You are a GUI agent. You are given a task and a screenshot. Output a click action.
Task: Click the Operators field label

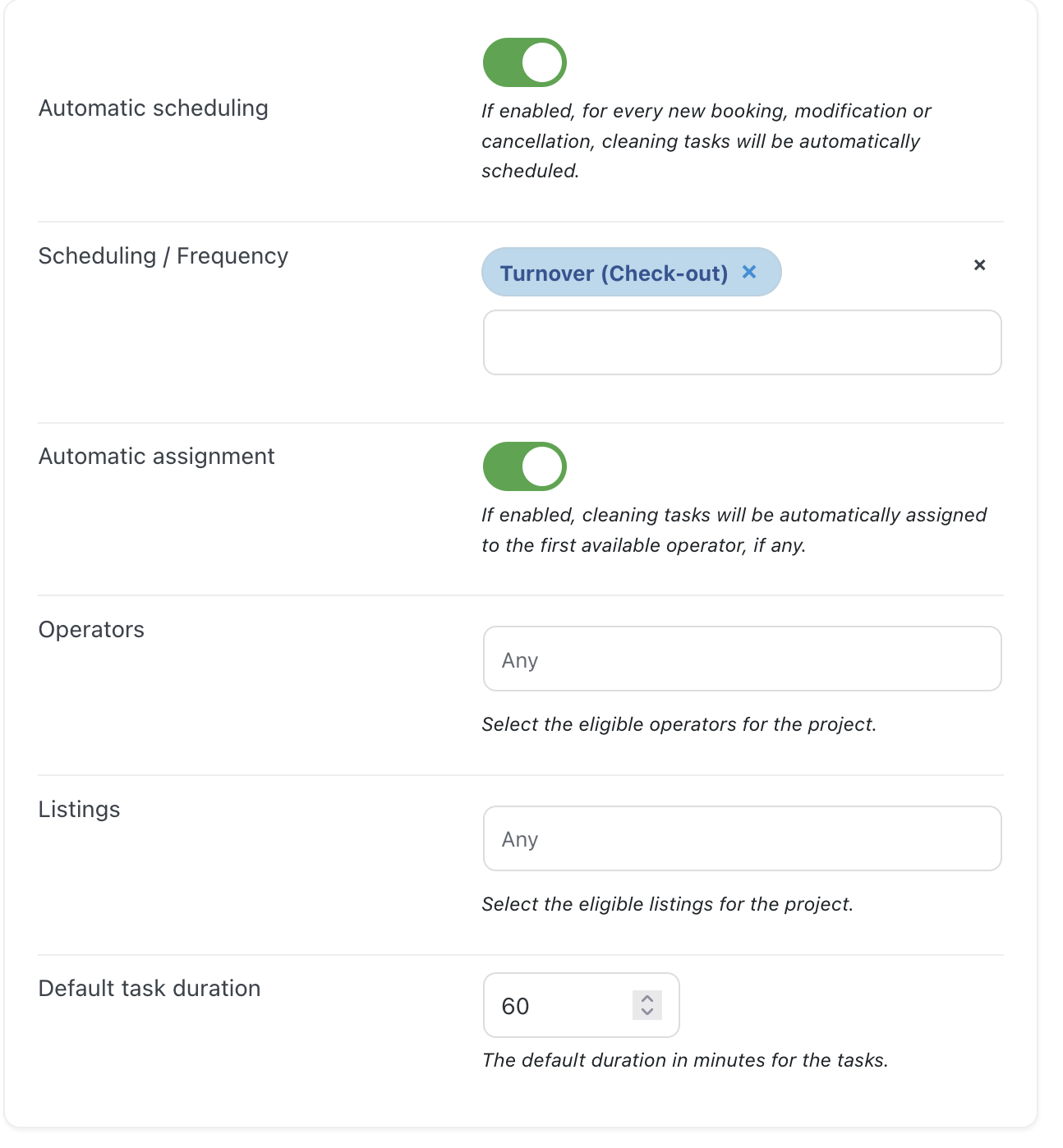tap(91, 630)
